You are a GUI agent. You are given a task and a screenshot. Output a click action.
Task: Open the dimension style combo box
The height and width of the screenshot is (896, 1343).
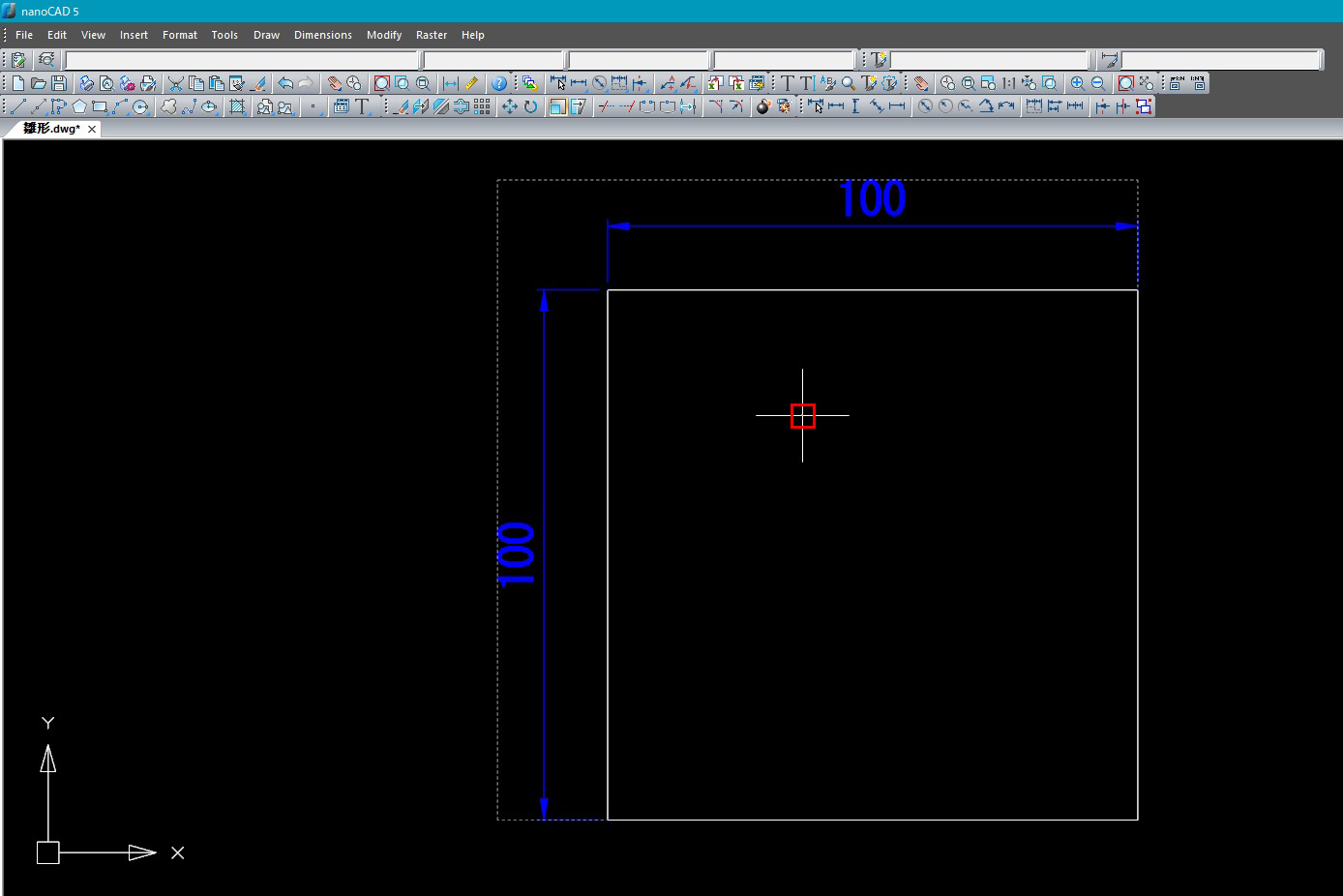(x=1221, y=60)
